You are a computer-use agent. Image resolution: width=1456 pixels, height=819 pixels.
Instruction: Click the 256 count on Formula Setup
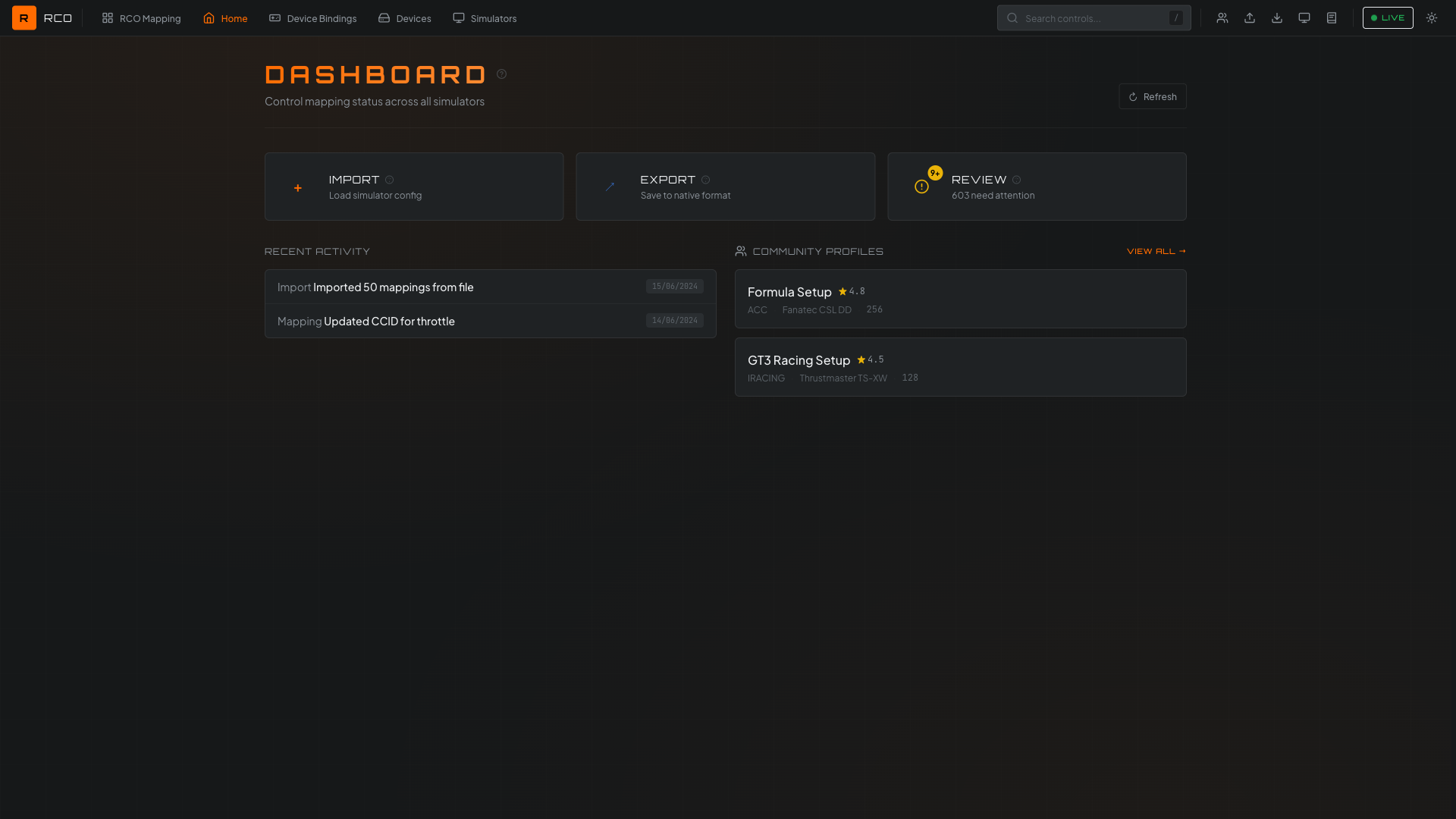[874, 309]
